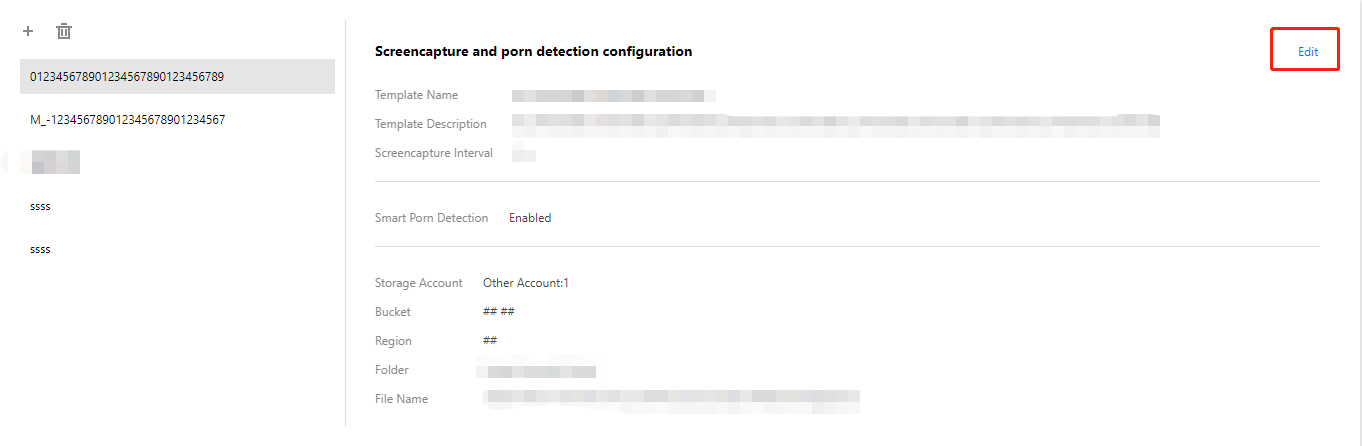Viewport: 1362px width, 446px height.
Task: Click the blurred Template Description value
Action: 835,124
